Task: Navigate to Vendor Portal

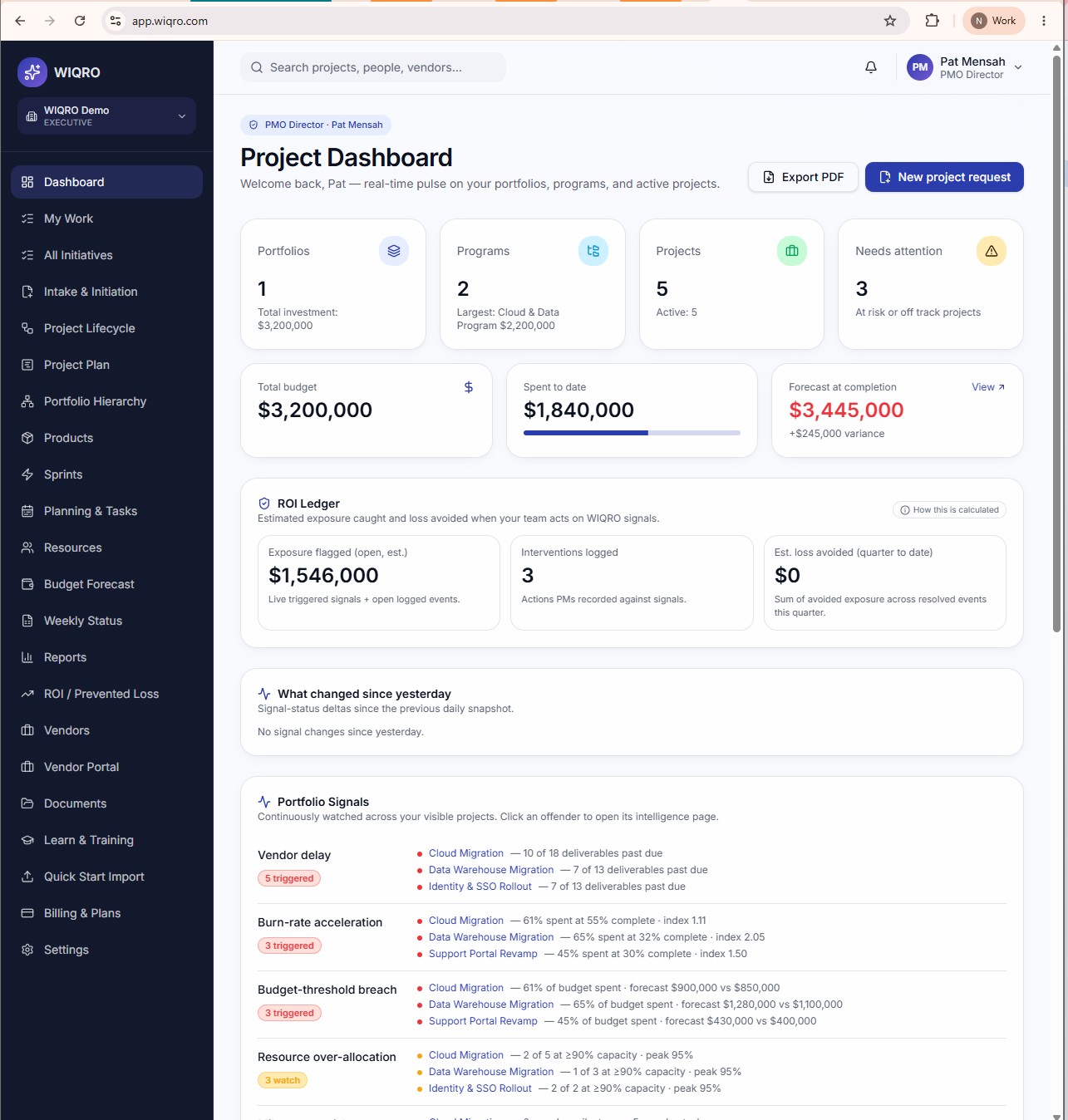Action: tap(106, 767)
